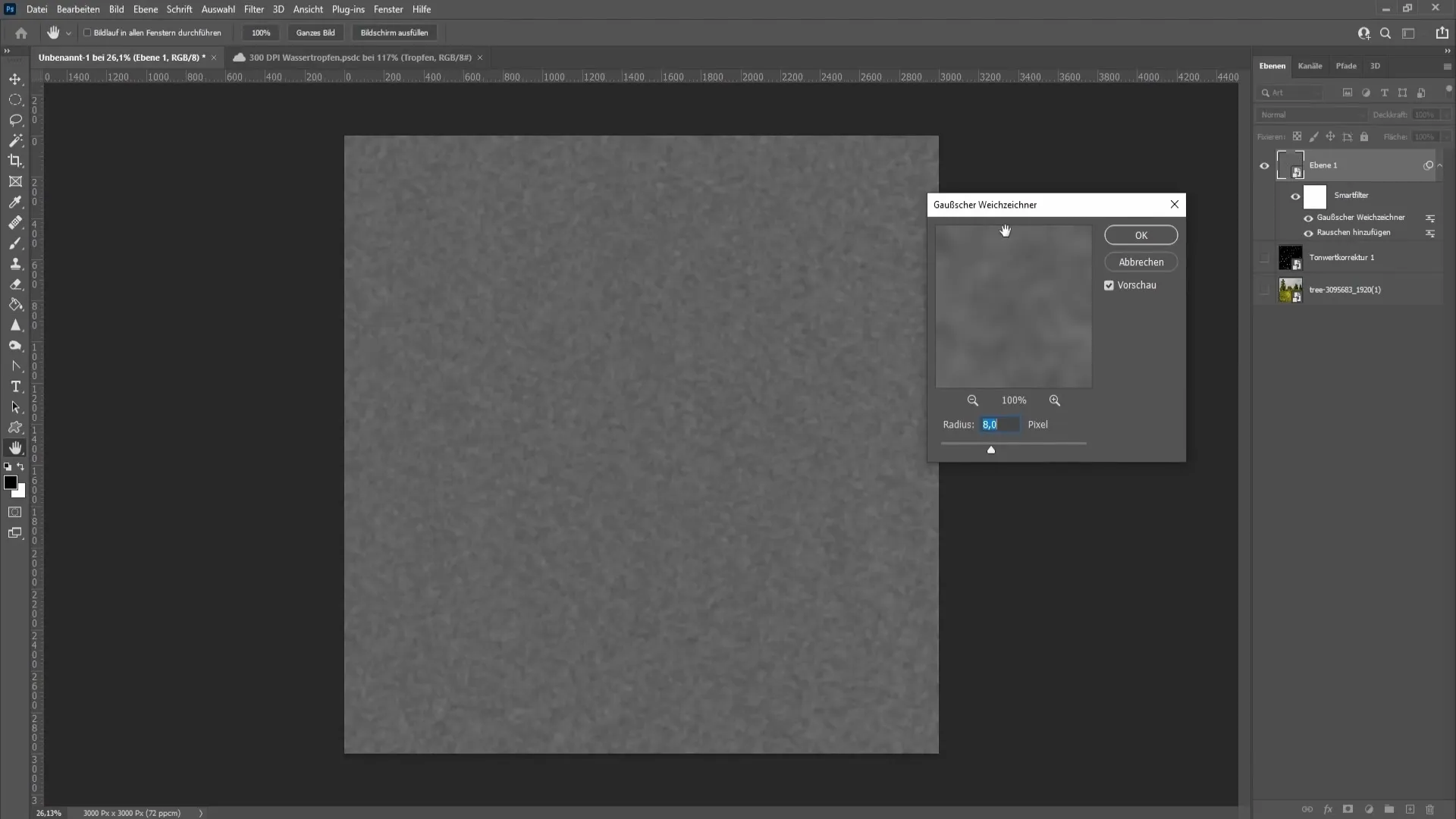Select the Healing Brush tool
Screen dimensions: 1456x819
click(x=15, y=223)
